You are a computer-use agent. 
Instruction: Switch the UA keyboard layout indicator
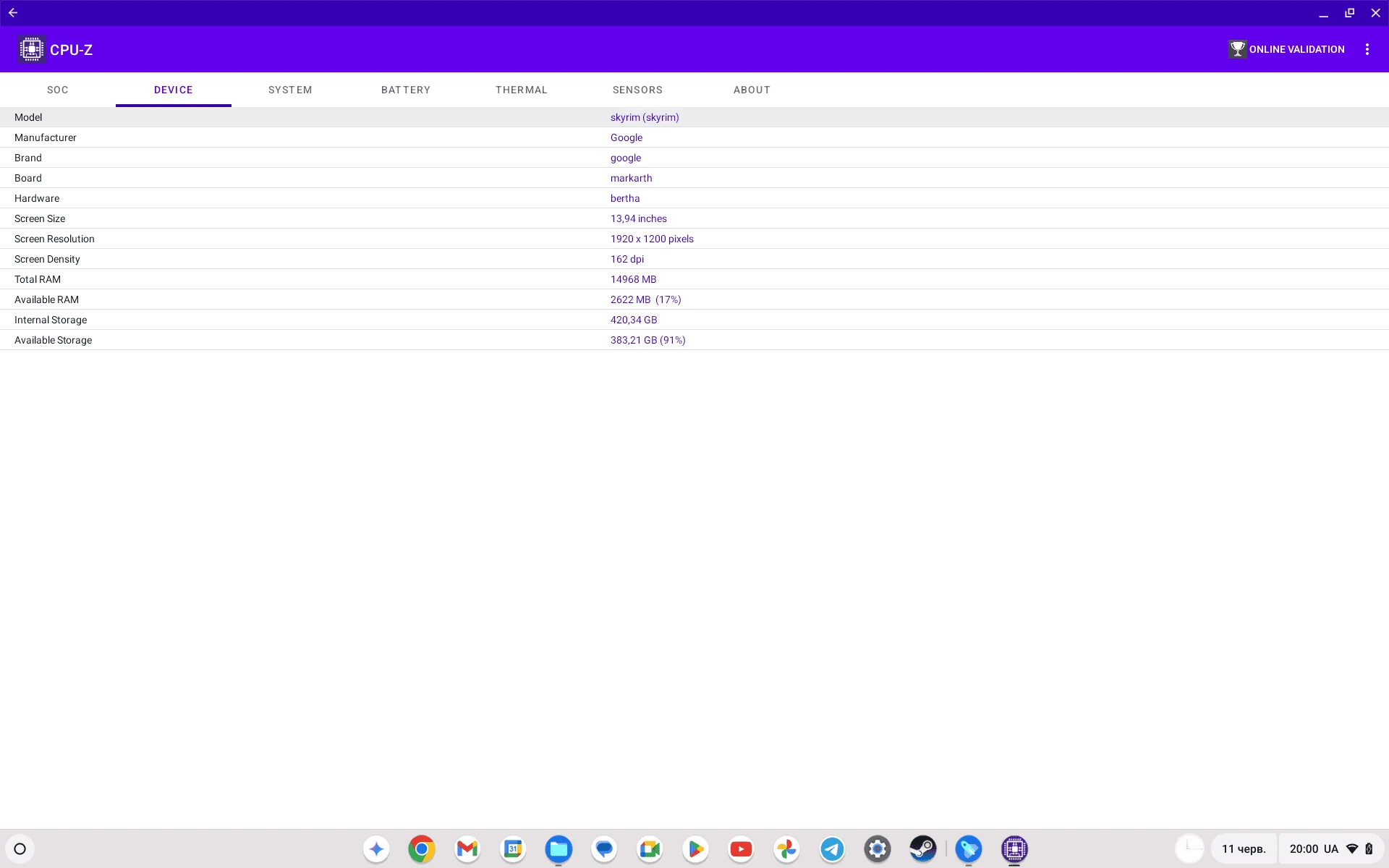(x=1331, y=848)
